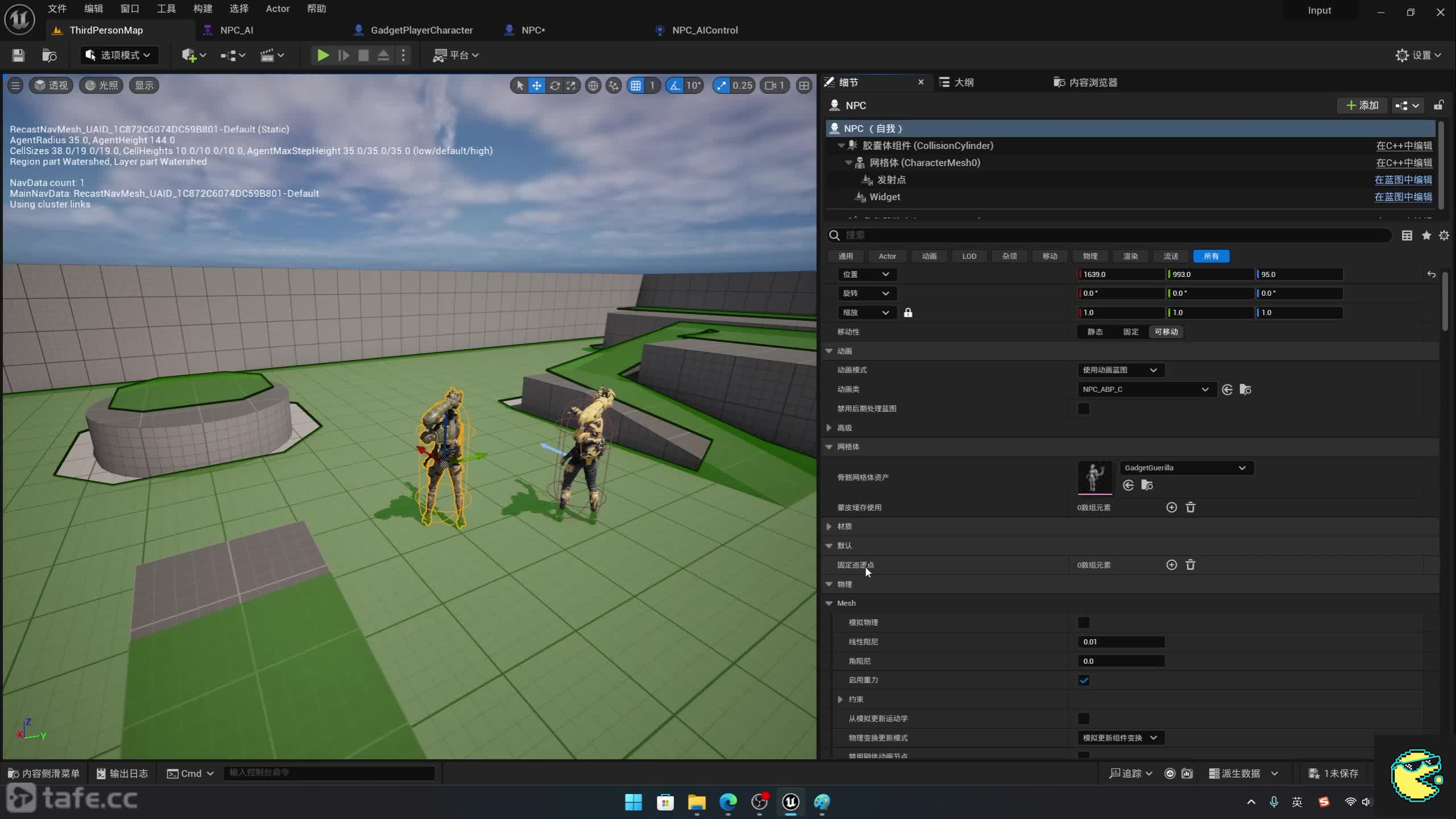1456x819 pixels.
Task: Switch to GadgetPlayerCharacter tab
Action: point(421,30)
